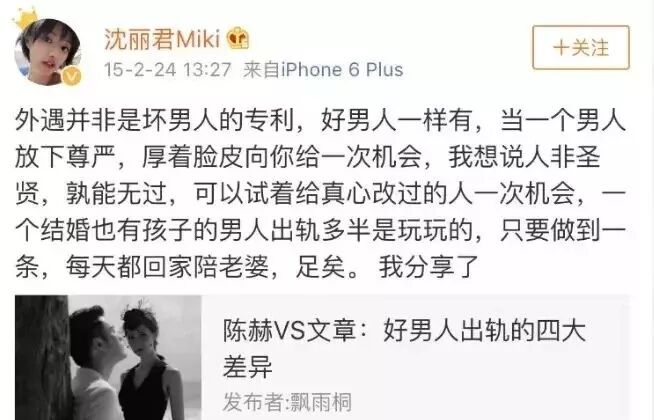Screen dimensions: 654x420
Task: Open 沈丽君Miki's profile avatar
Action: click(x=48, y=52)
